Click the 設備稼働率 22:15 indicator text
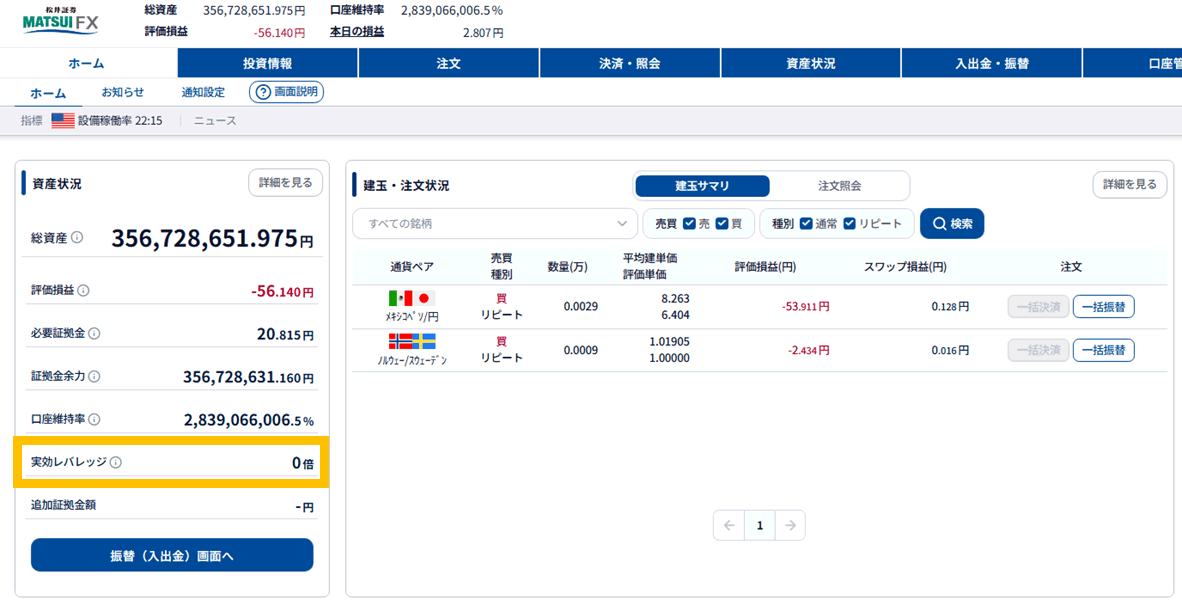This screenshot has width=1182, height=600. tap(120, 121)
